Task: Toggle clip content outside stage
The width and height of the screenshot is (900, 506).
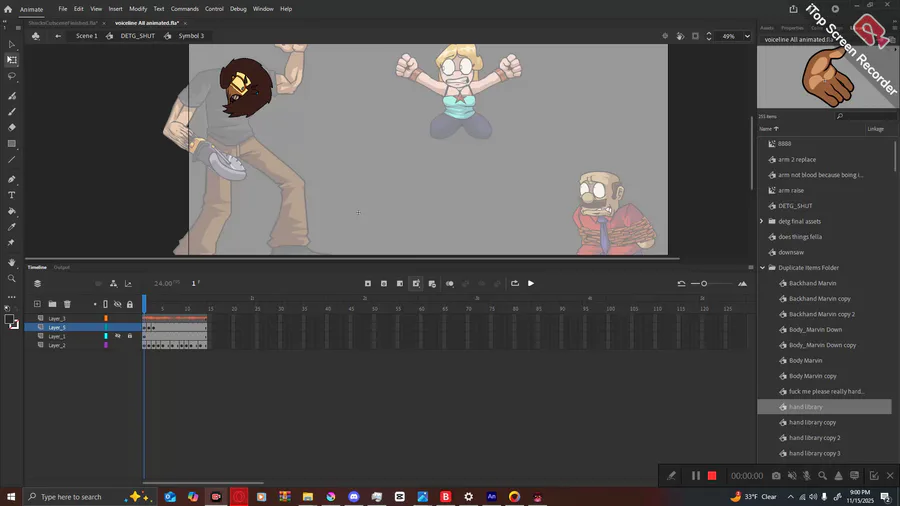Action: coord(695,36)
